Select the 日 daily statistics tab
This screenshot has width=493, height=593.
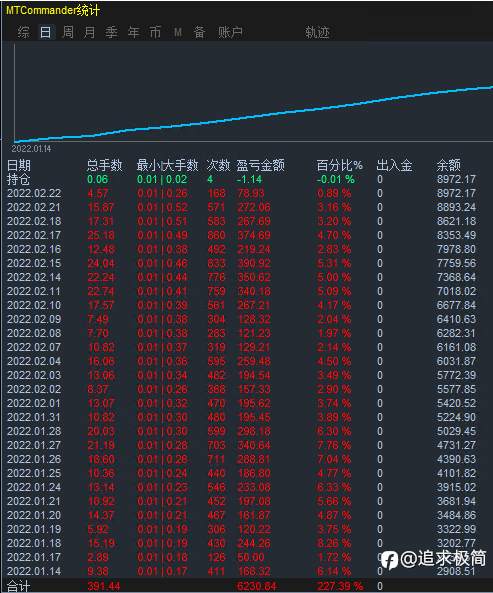point(46,32)
